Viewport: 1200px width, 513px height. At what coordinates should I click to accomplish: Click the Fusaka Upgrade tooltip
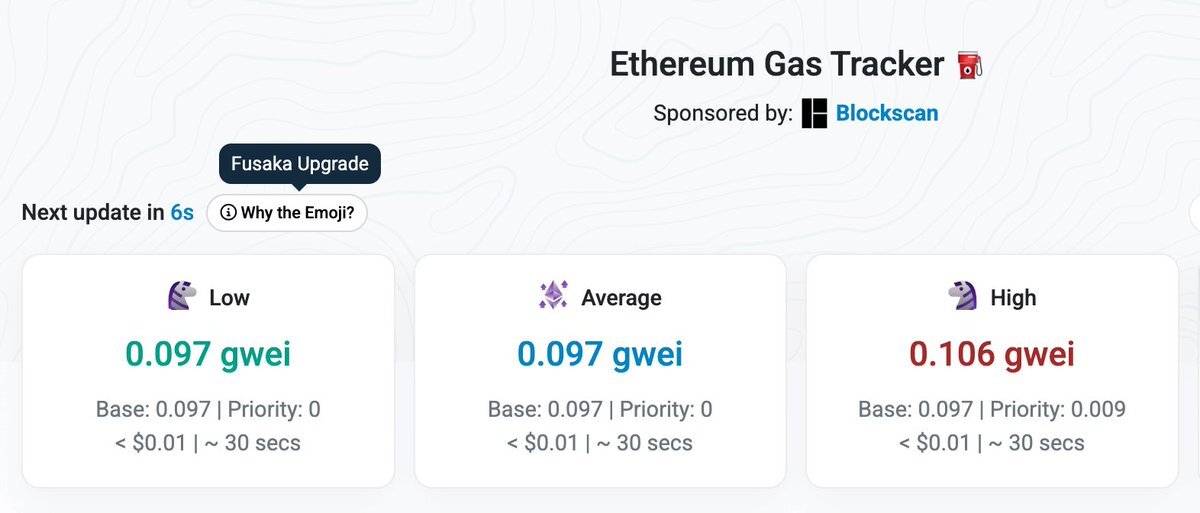tap(300, 164)
